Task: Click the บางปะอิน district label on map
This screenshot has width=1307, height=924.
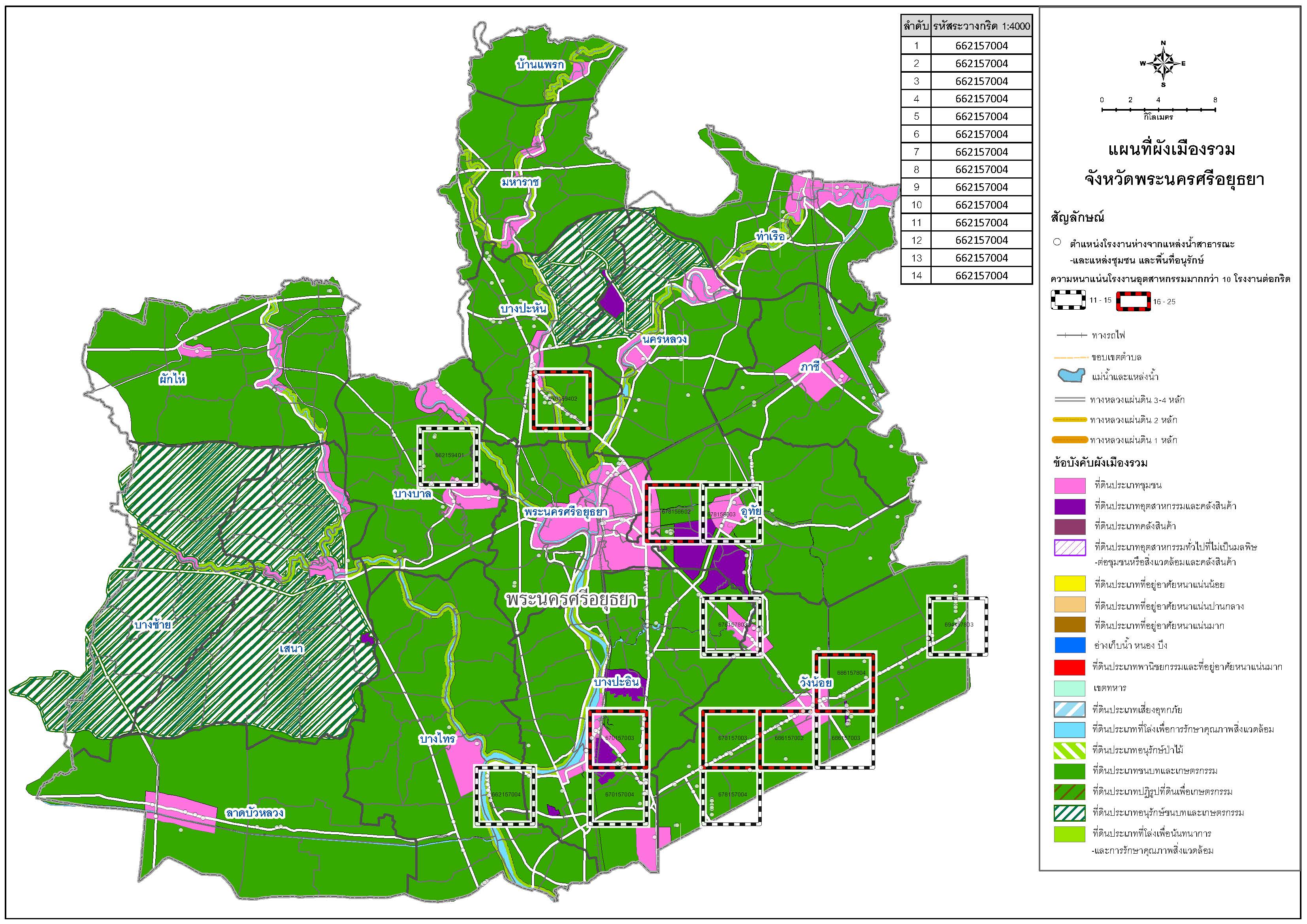Action: (616, 682)
